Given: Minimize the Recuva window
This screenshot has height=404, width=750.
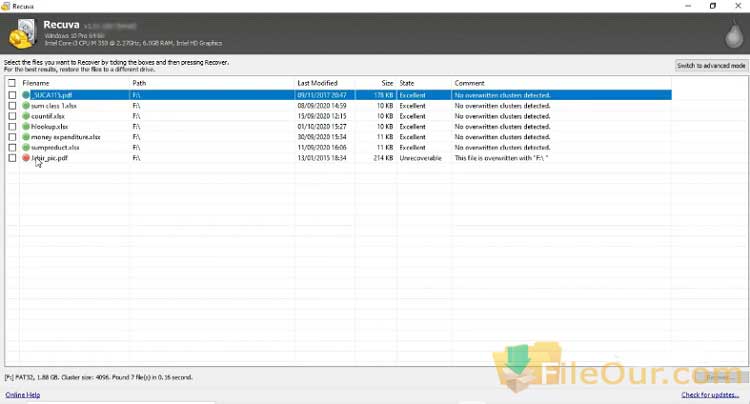Looking at the screenshot, I should 688,6.
